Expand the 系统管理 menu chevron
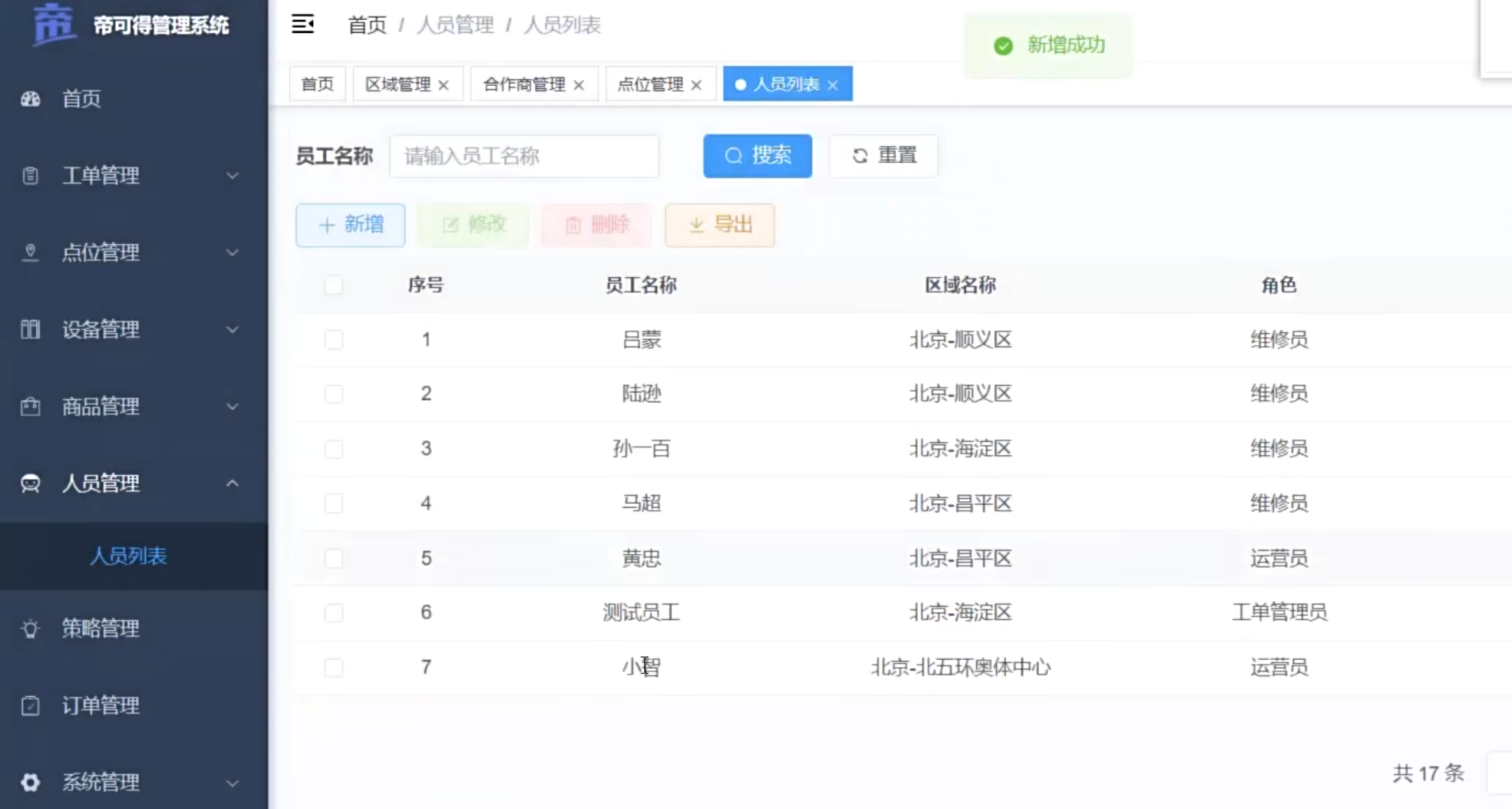Image resolution: width=1512 pixels, height=809 pixels. click(232, 783)
